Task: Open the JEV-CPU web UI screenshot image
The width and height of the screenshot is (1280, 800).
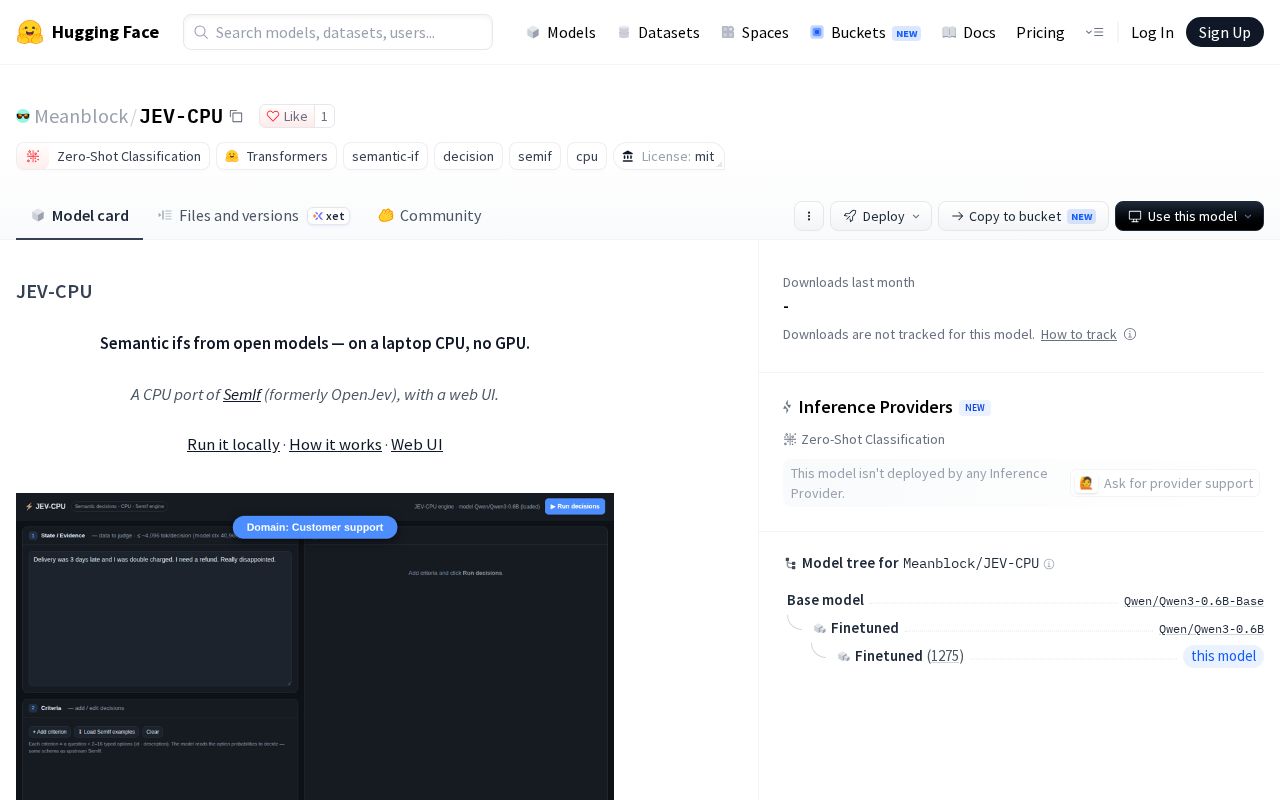Action: (x=315, y=646)
